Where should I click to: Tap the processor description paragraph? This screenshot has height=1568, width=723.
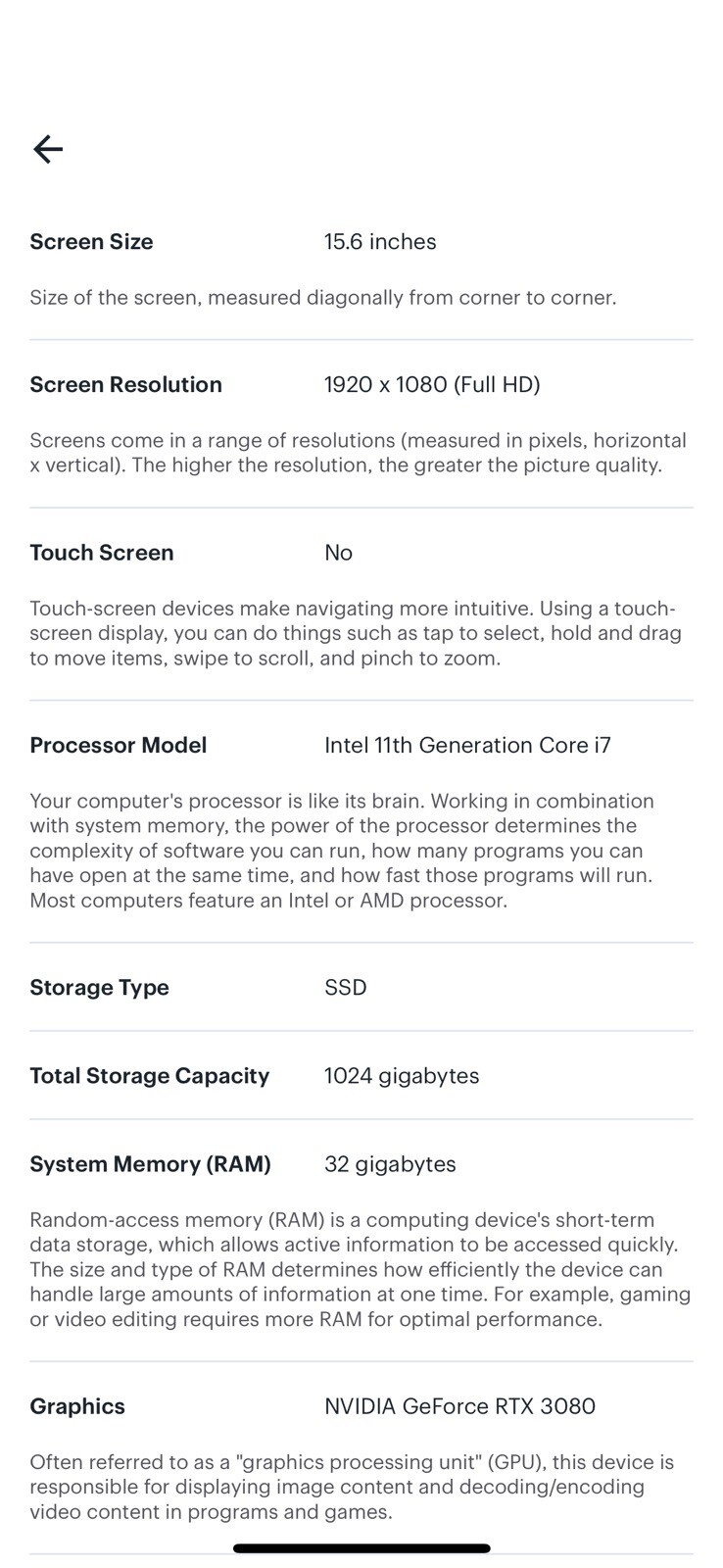coord(341,851)
